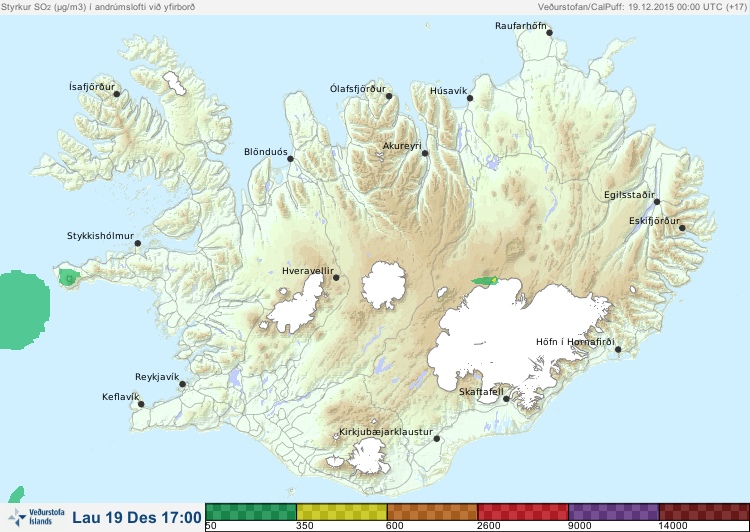Screen dimensions: 750x532
Task: Click the Raufarhöfn station dot
Action: coord(550,33)
